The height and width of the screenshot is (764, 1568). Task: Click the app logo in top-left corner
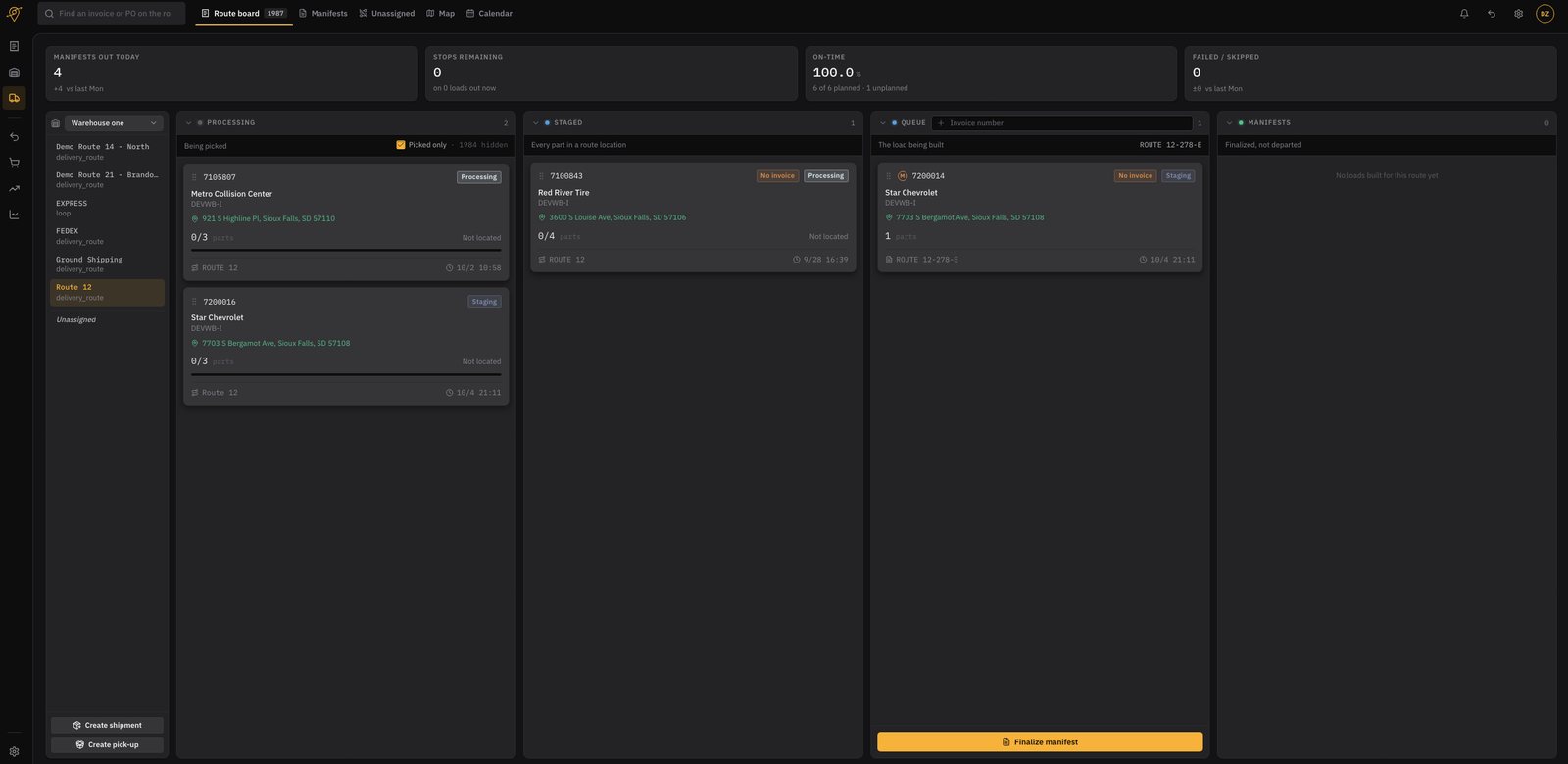pyautogui.click(x=14, y=14)
